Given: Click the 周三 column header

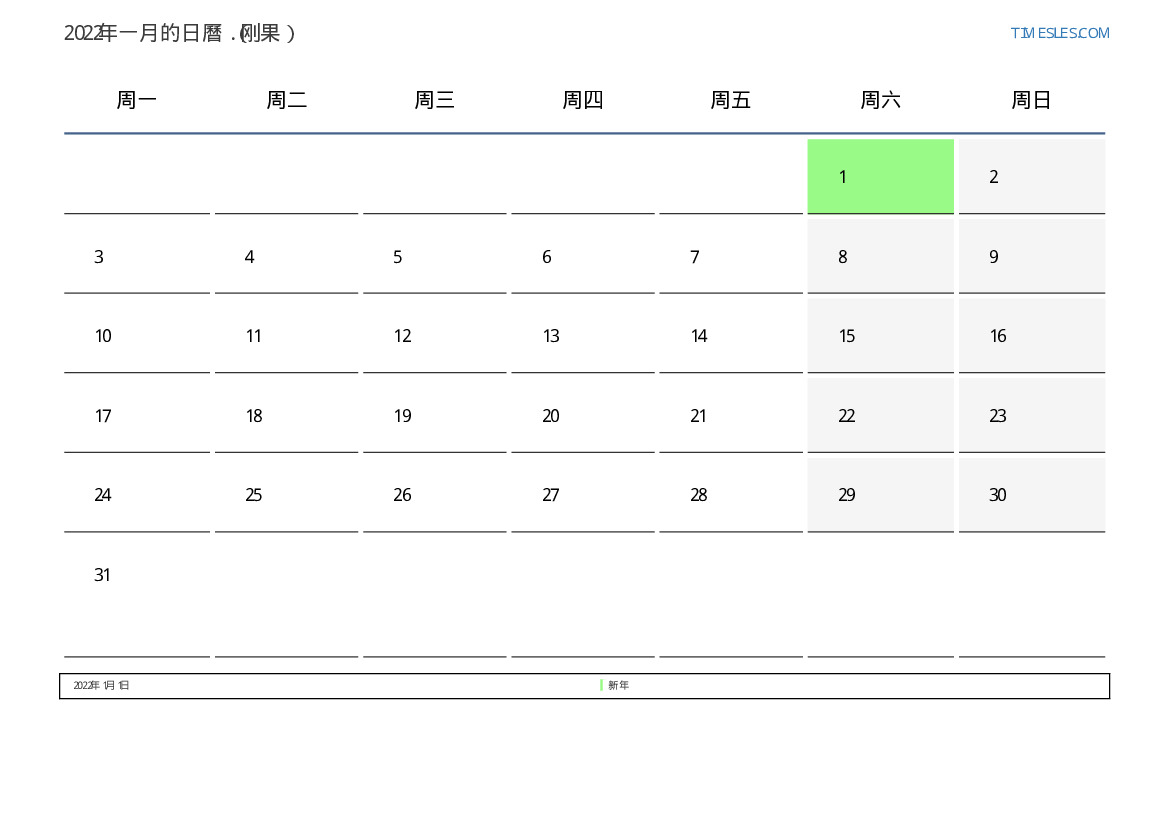Looking at the screenshot, I should pos(435,100).
